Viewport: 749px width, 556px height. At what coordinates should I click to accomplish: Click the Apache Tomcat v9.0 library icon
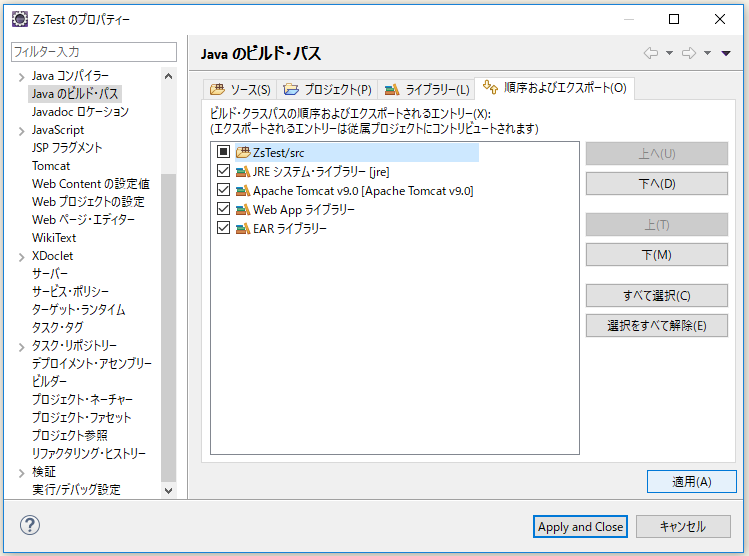(x=243, y=190)
